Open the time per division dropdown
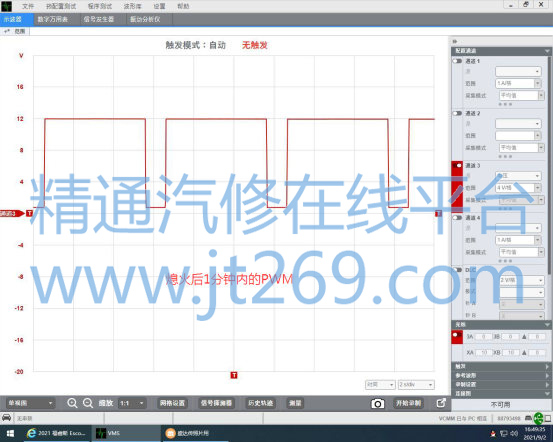Image resolution: width=553 pixels, height=442 pixels. coord(416,385)
